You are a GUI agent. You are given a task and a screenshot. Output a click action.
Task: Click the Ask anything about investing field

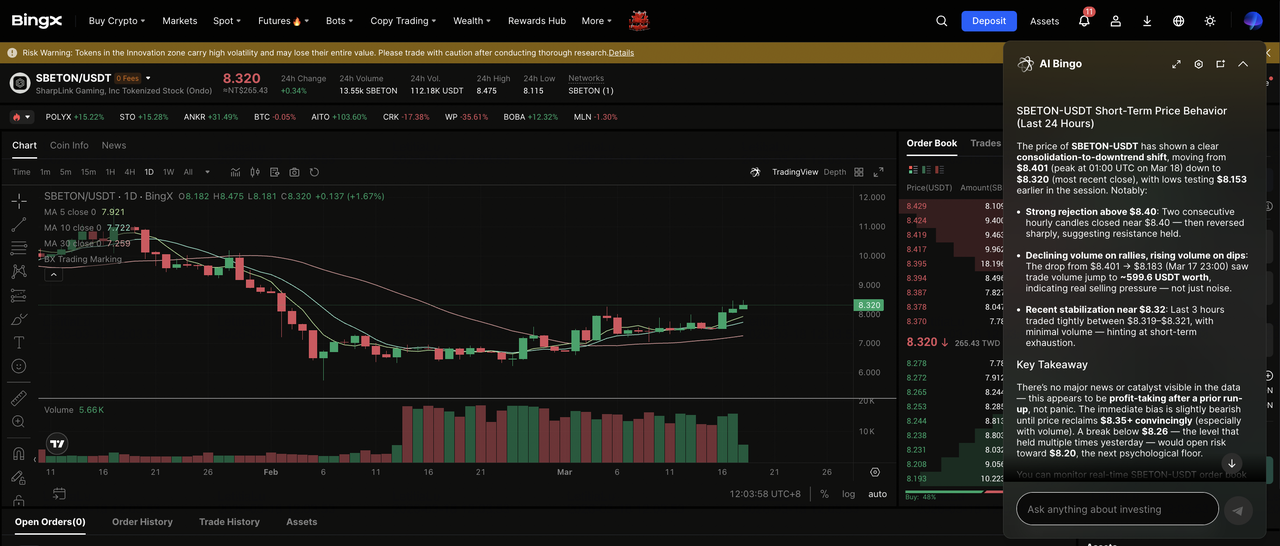pos(1118,509)
